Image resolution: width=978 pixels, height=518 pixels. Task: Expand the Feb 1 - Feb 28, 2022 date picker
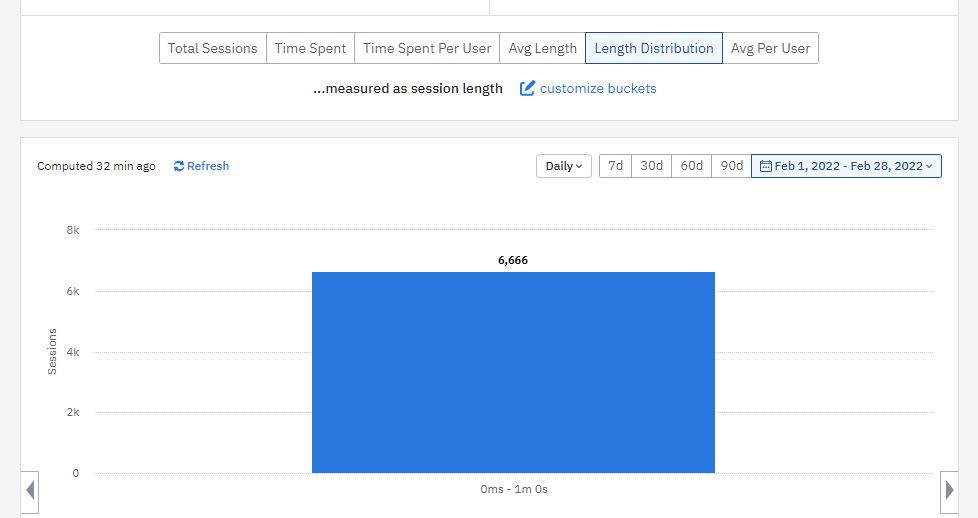tap(846, 166)
